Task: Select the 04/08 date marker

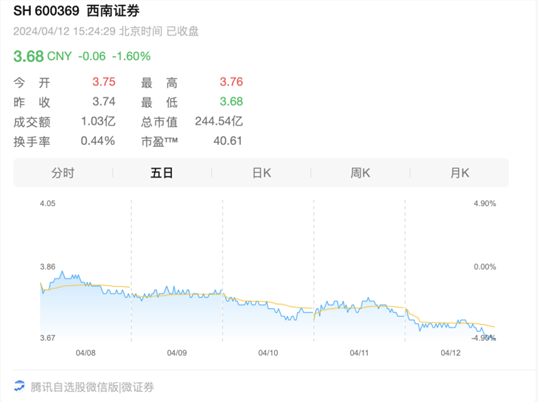Action: click(85, 353)
